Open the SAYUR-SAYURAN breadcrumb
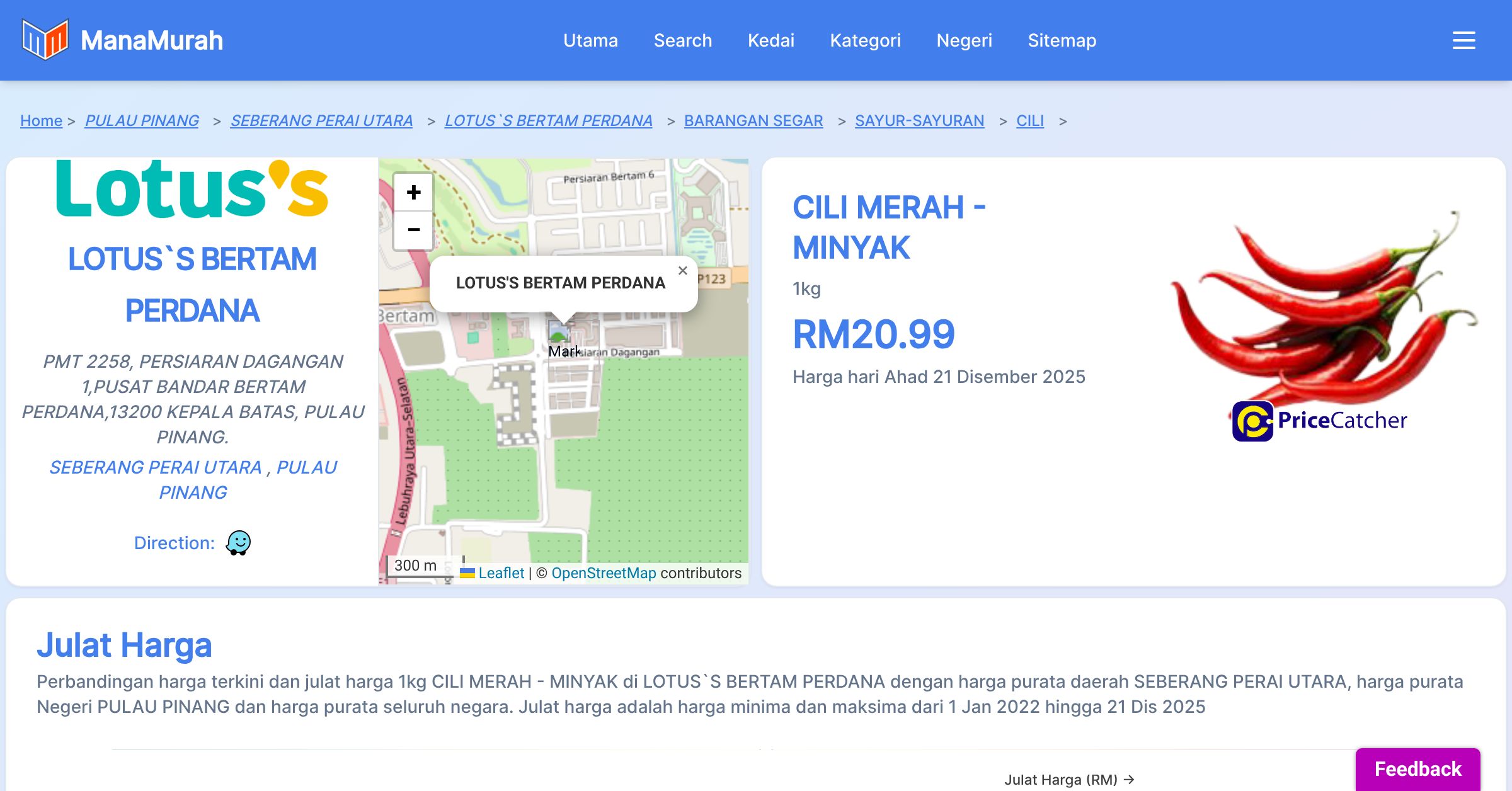Screen dimensions: 1512x791 point(919,120)
